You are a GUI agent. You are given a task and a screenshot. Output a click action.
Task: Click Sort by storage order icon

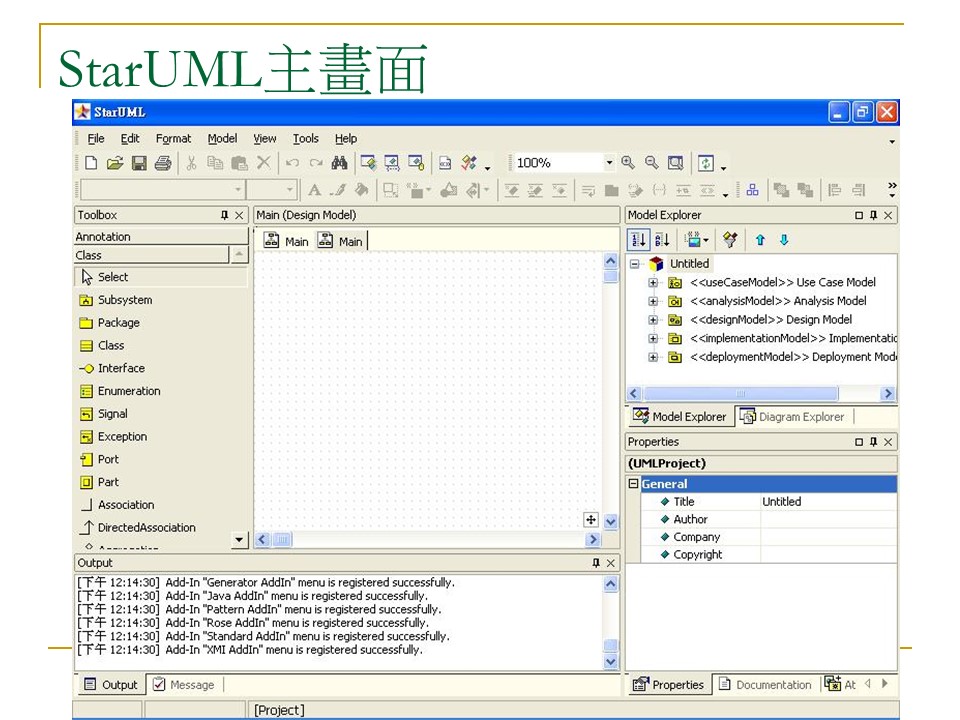click(x=638, y=240)
